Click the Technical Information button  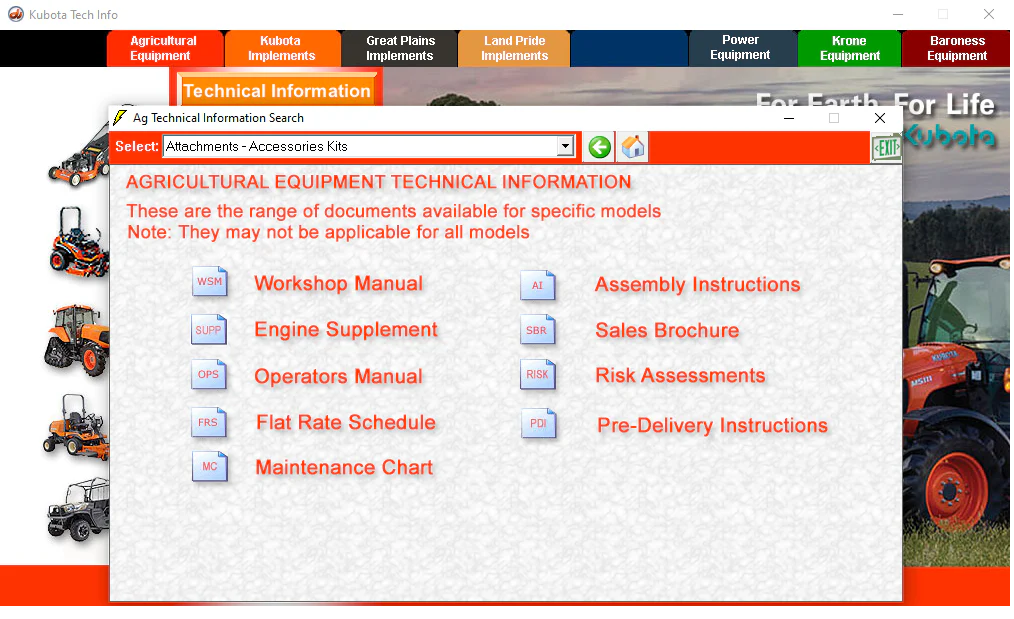point(277,91)
